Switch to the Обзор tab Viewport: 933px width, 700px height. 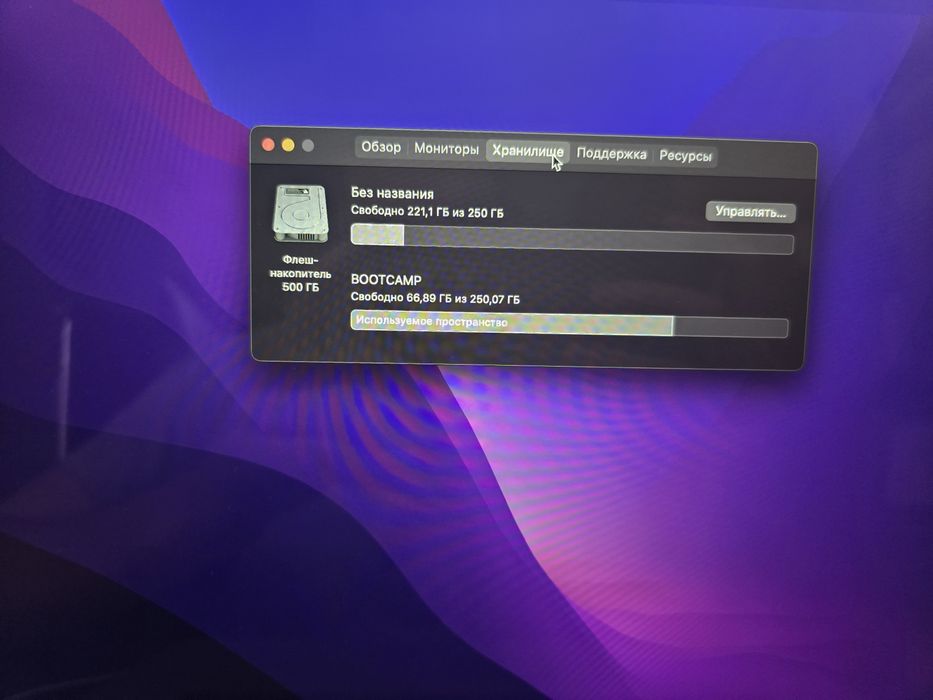(x=381, y=147)
